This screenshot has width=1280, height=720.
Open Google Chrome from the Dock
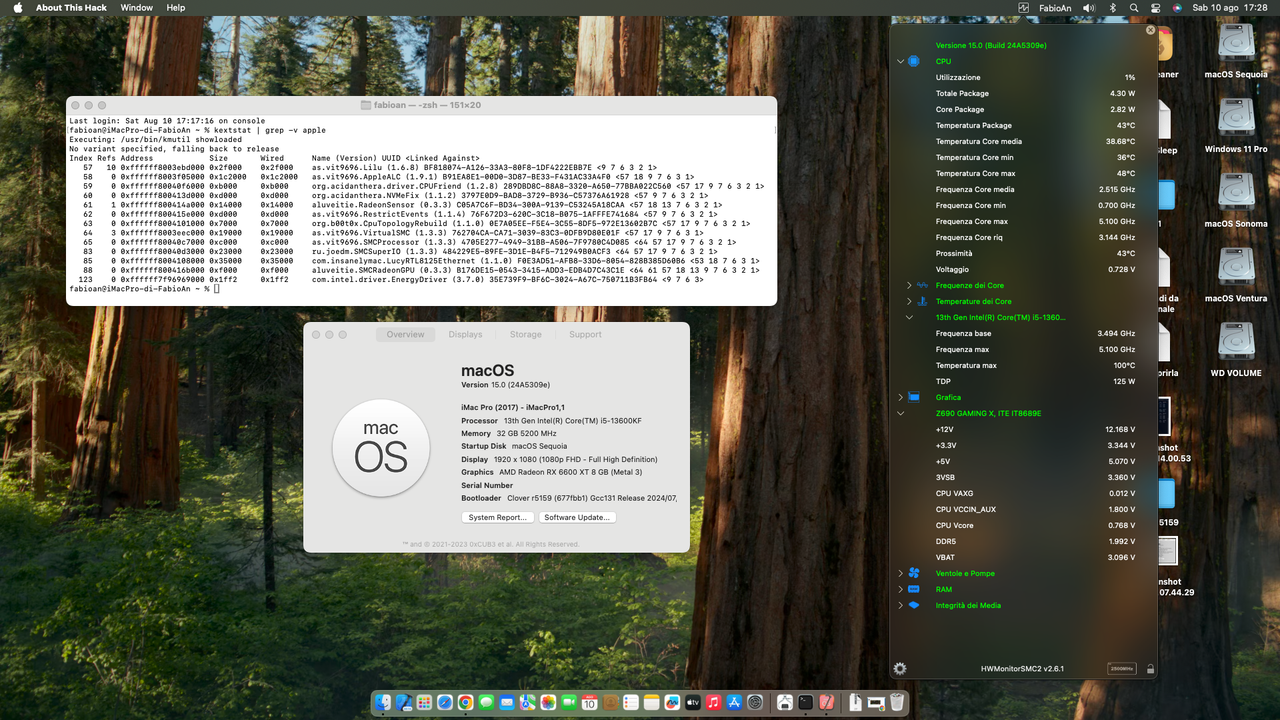pyautogui.click(x=466, y=703)
